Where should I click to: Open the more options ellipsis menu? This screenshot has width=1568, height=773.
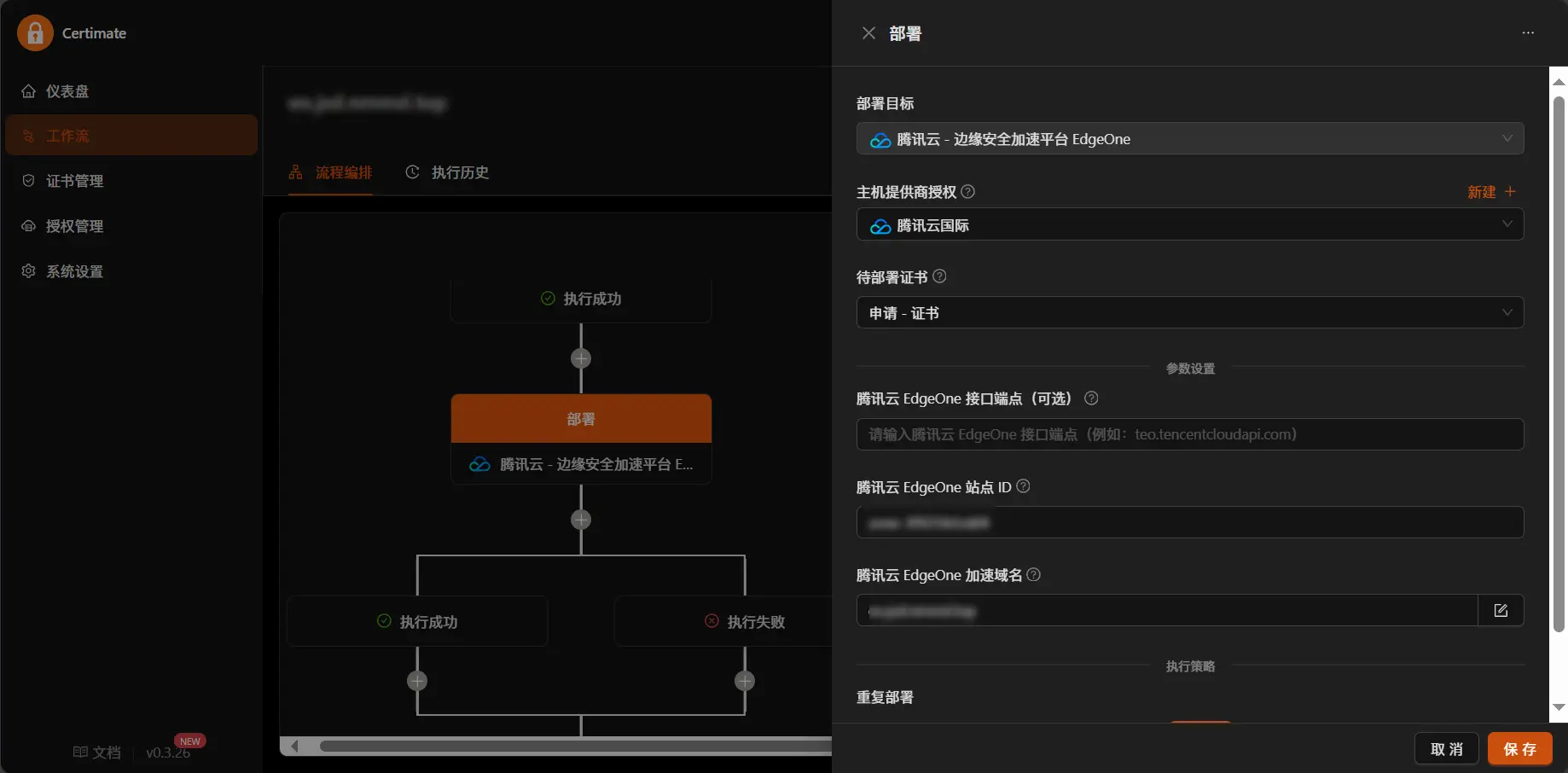tap(1528, 33)
